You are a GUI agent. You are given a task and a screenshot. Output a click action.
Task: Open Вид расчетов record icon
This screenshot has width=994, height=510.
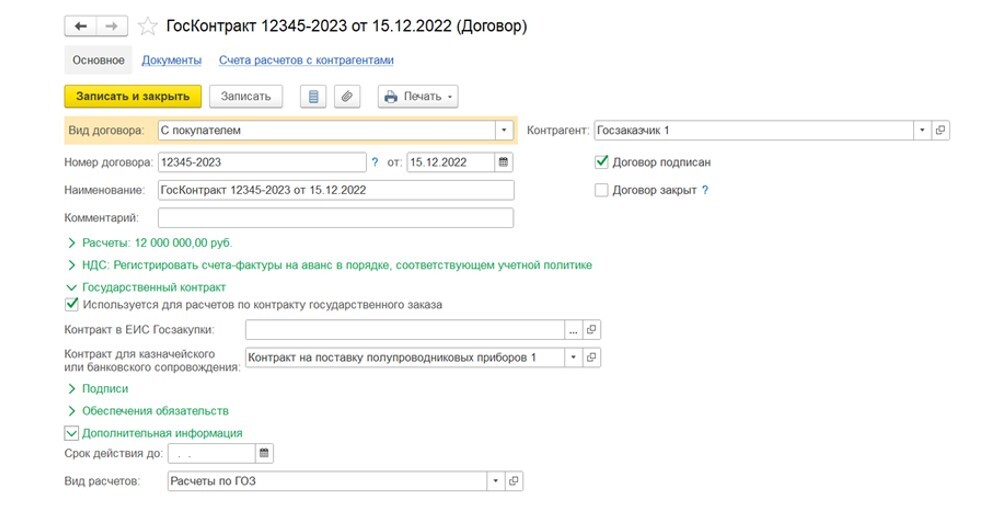tap(513, 481)
